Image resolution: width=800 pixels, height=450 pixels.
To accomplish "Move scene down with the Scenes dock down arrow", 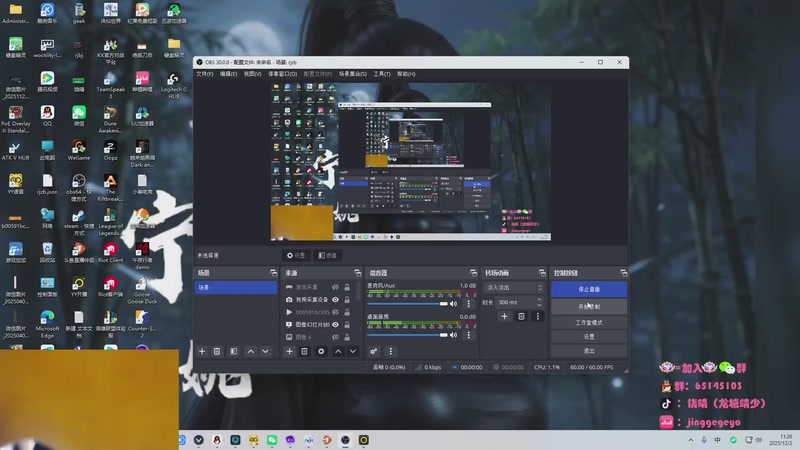I will click(265, 352).
